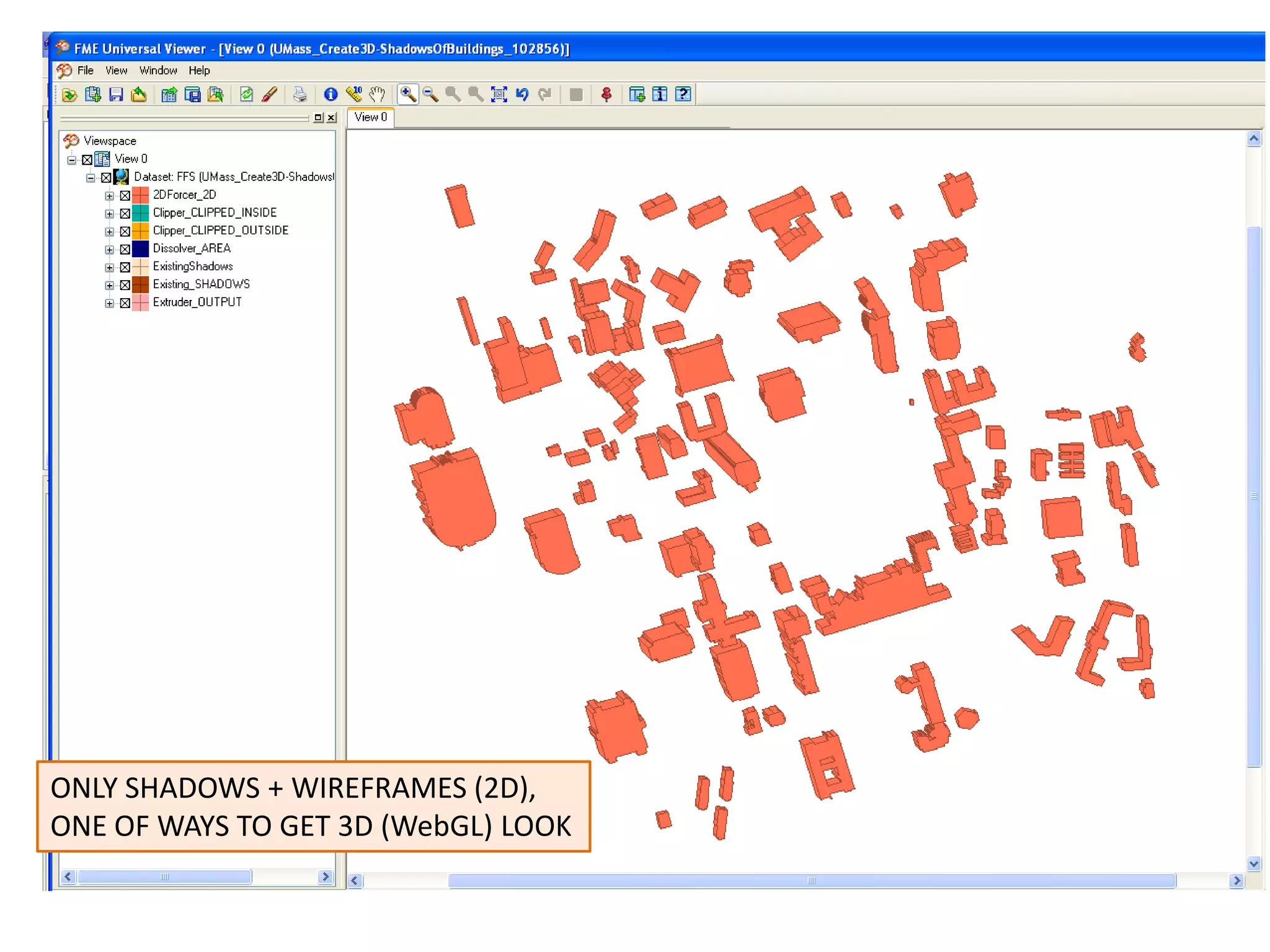Screen dimensions: 1270x952
Task: Toggle the Extruder_OUTPUT layer checkbox
Action: coord(125,303)
